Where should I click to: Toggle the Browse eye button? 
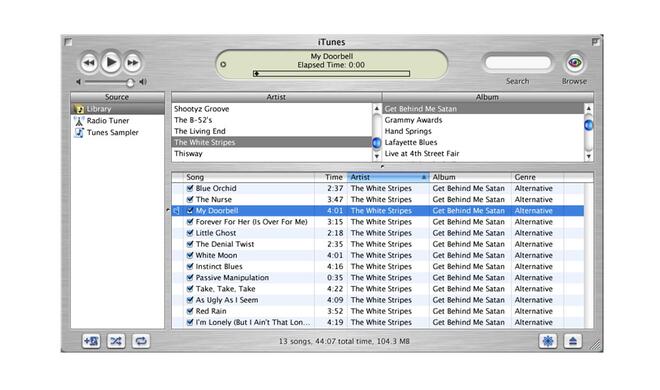pyautogui.click(x=575, y=63)
